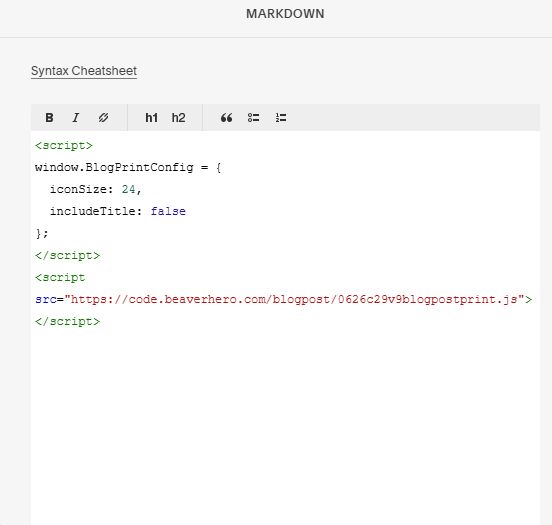Insert a blockquote with the quote icon

[226, 118]
